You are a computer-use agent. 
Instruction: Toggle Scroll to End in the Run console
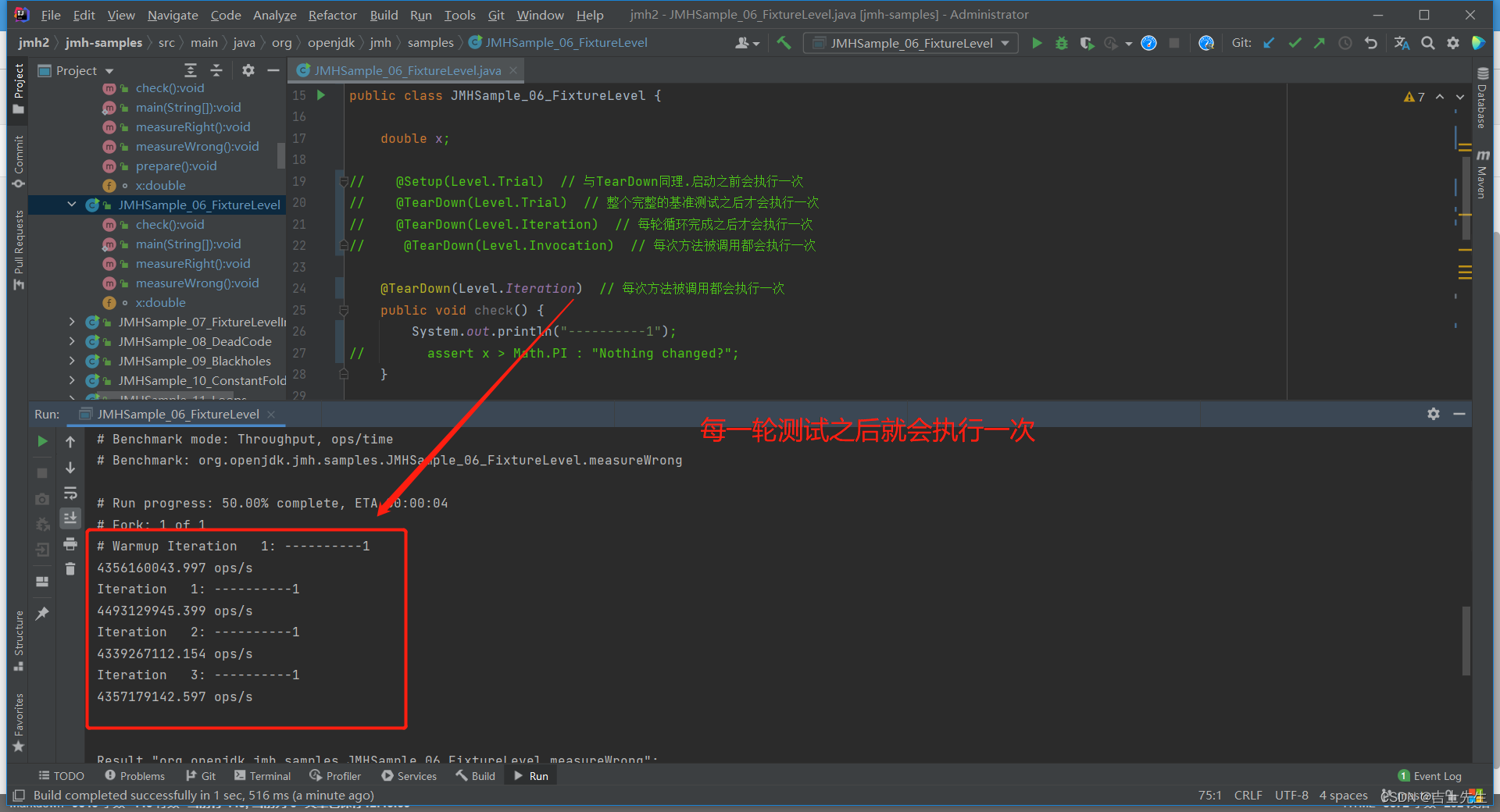(70, 518)
